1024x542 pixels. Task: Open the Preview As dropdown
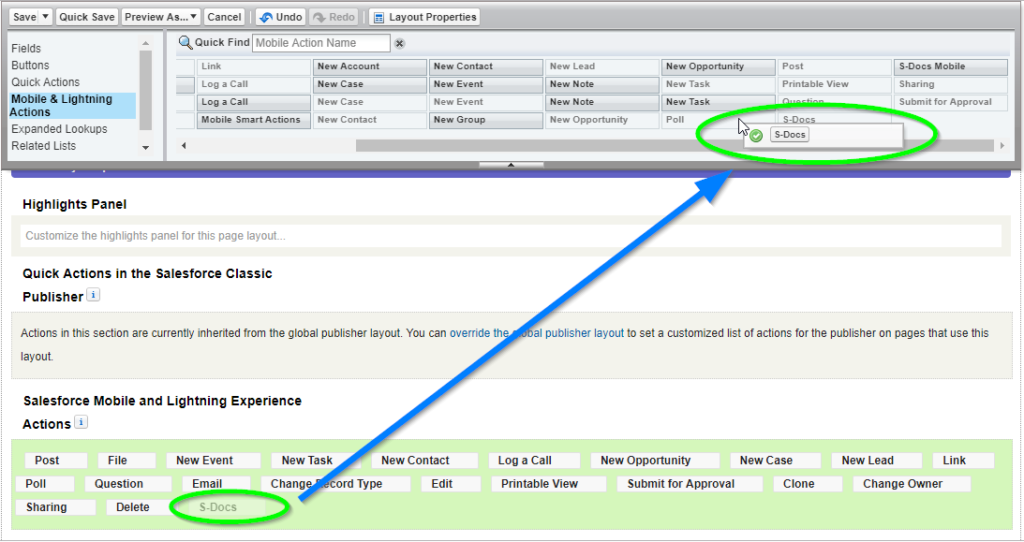161,17
